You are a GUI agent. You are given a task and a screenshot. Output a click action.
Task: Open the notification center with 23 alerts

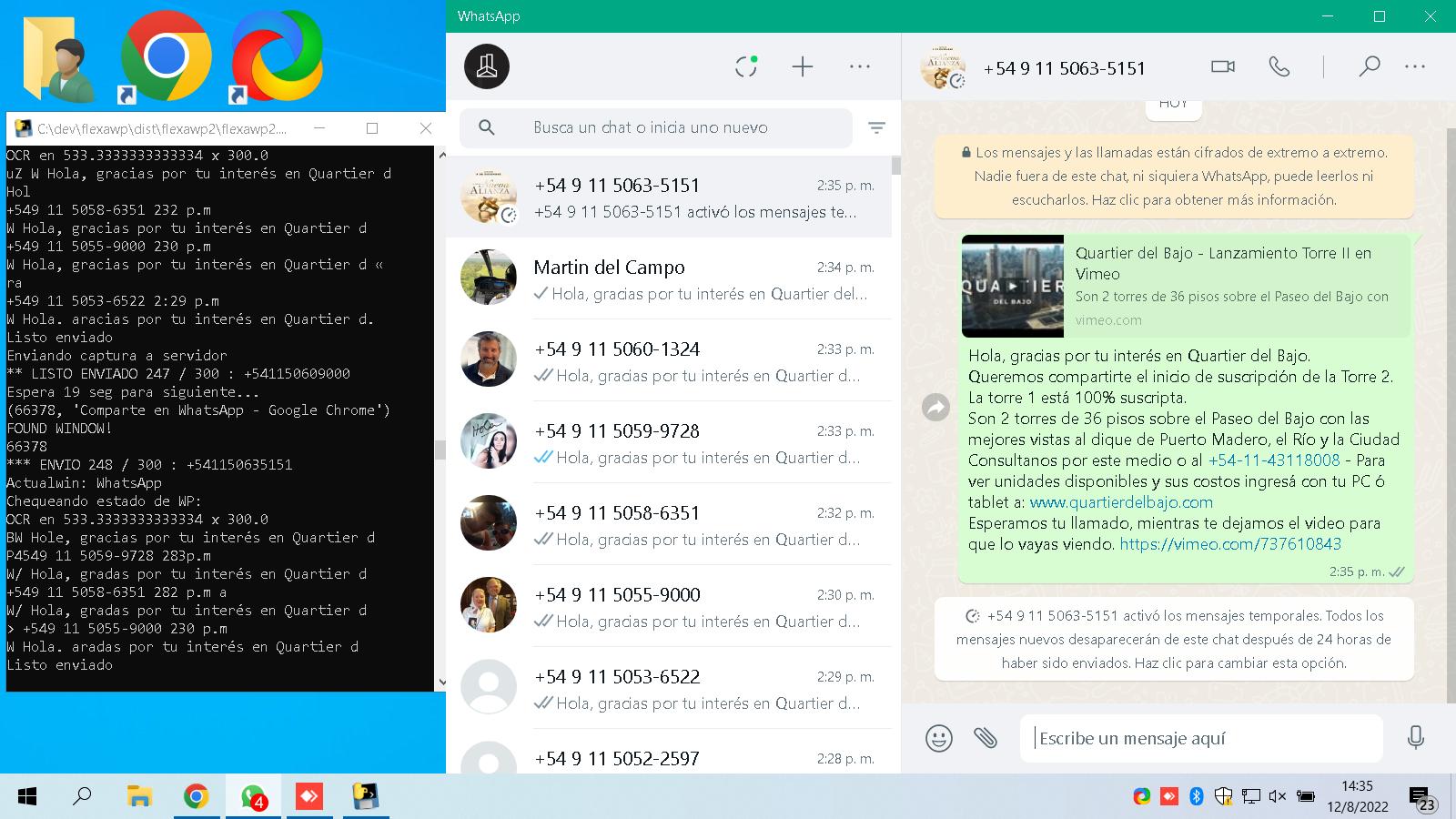(1422, 798)
